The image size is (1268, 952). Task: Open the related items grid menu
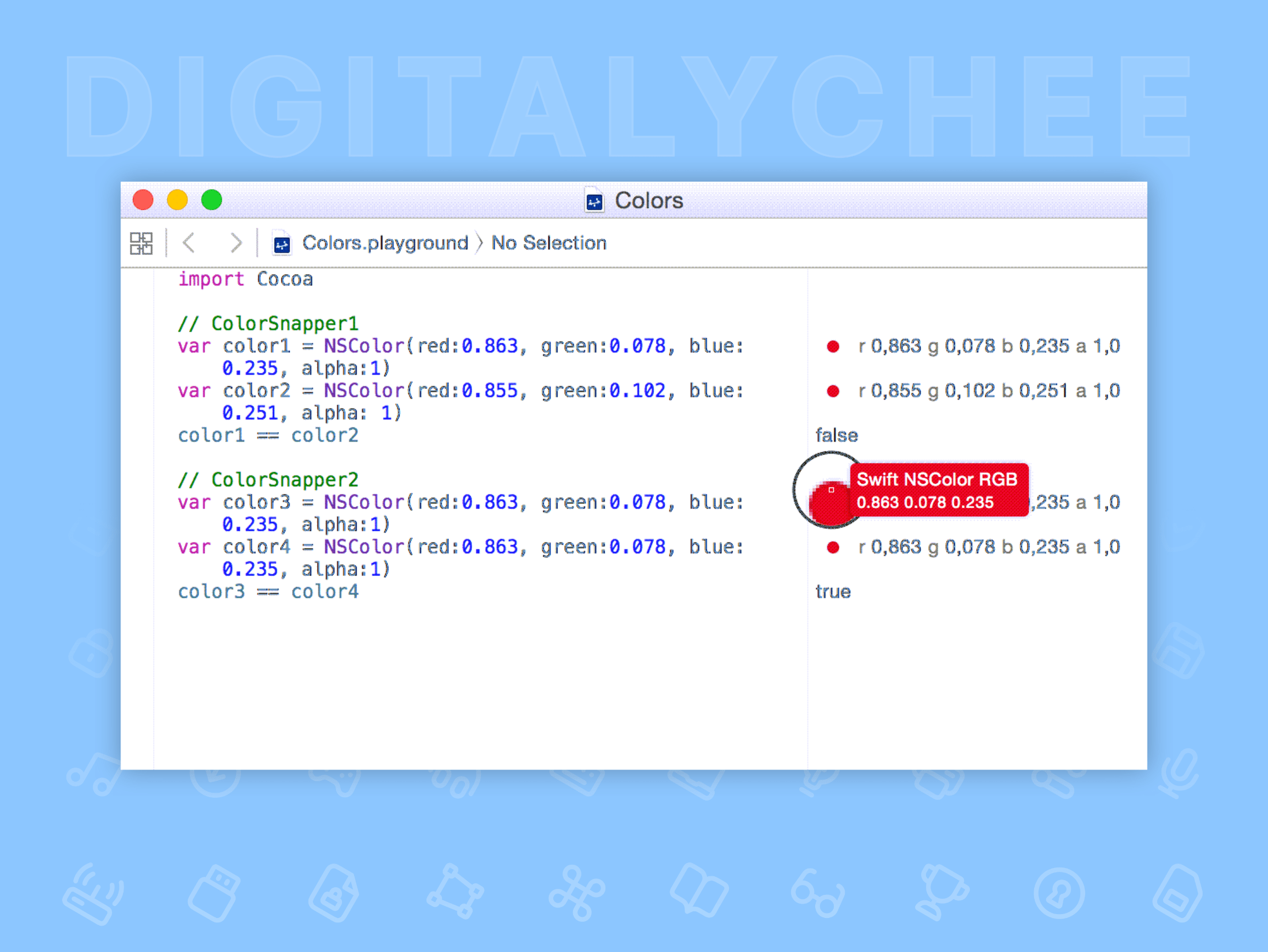pos(141,243)
